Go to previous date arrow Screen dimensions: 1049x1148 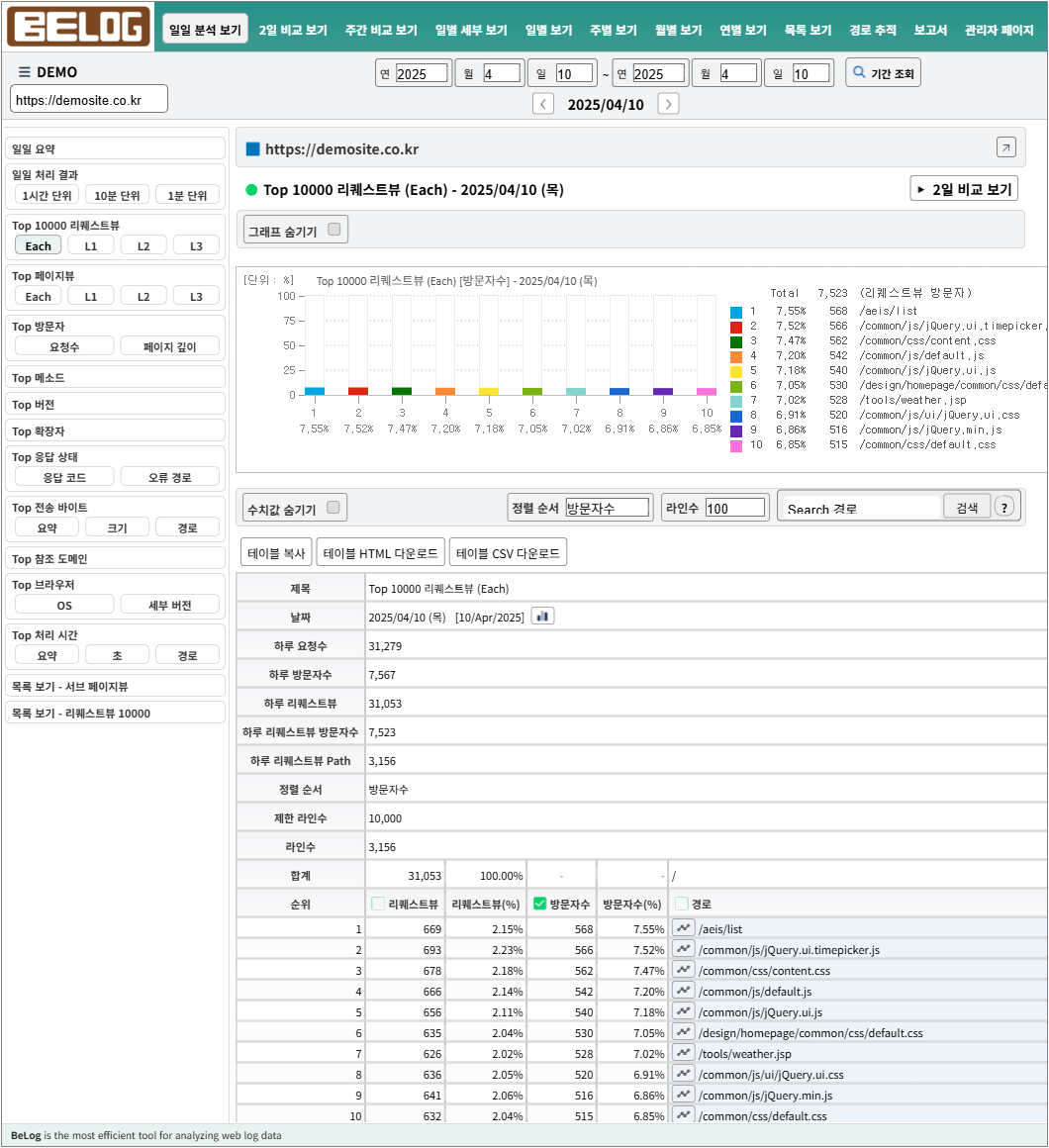(542, 104)
